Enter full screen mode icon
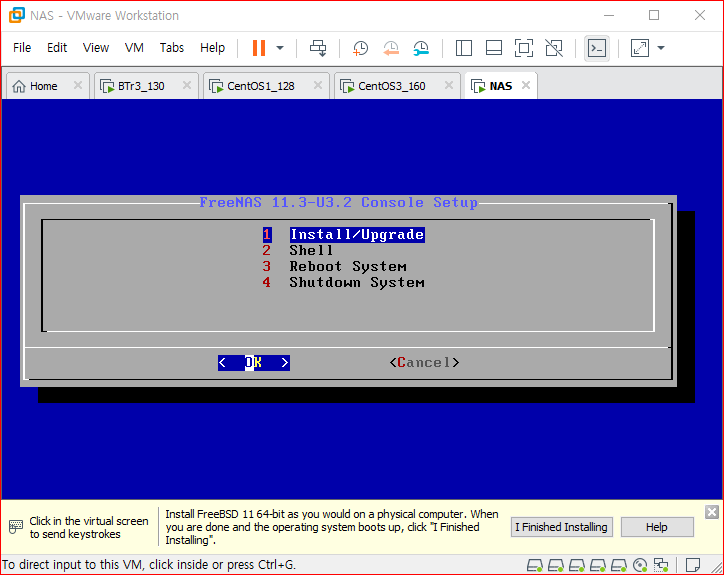The image size is (724, 575). click(524, 48)
